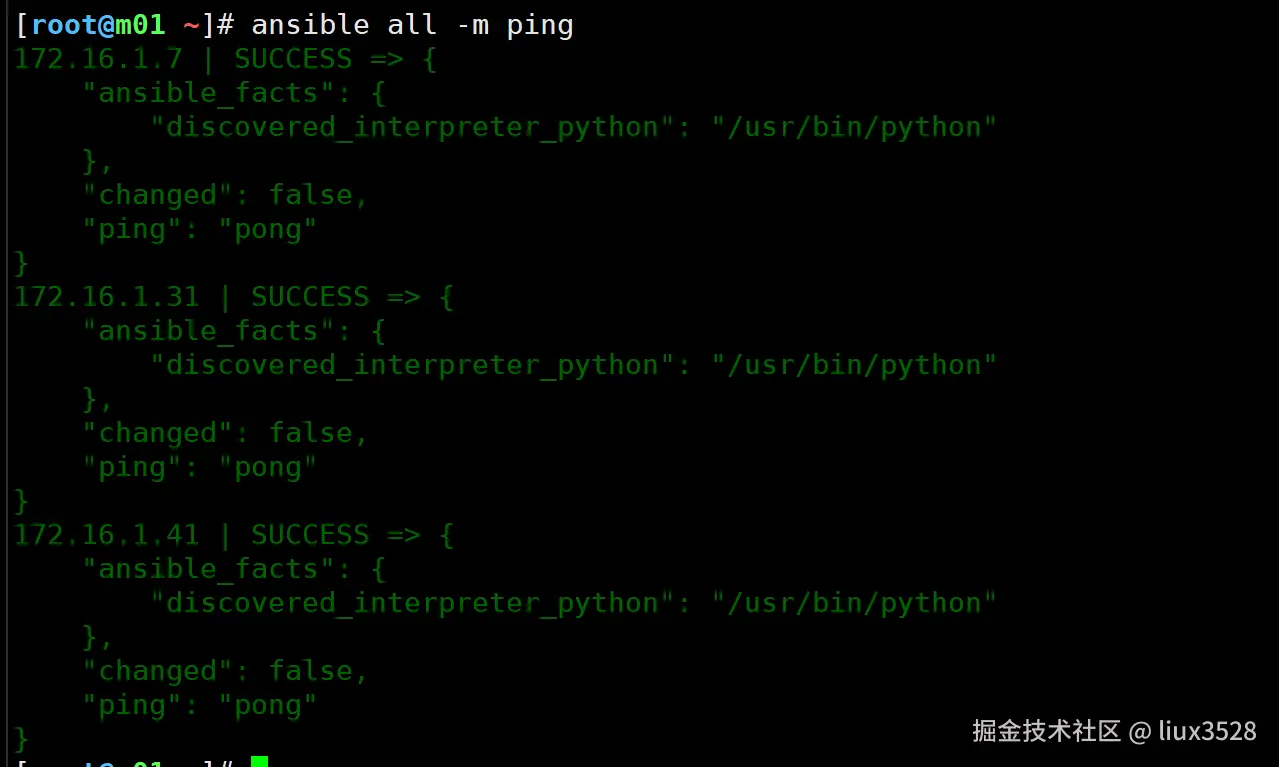Click SUCCESS on the 172.16.1.31 line

point(310,297)
